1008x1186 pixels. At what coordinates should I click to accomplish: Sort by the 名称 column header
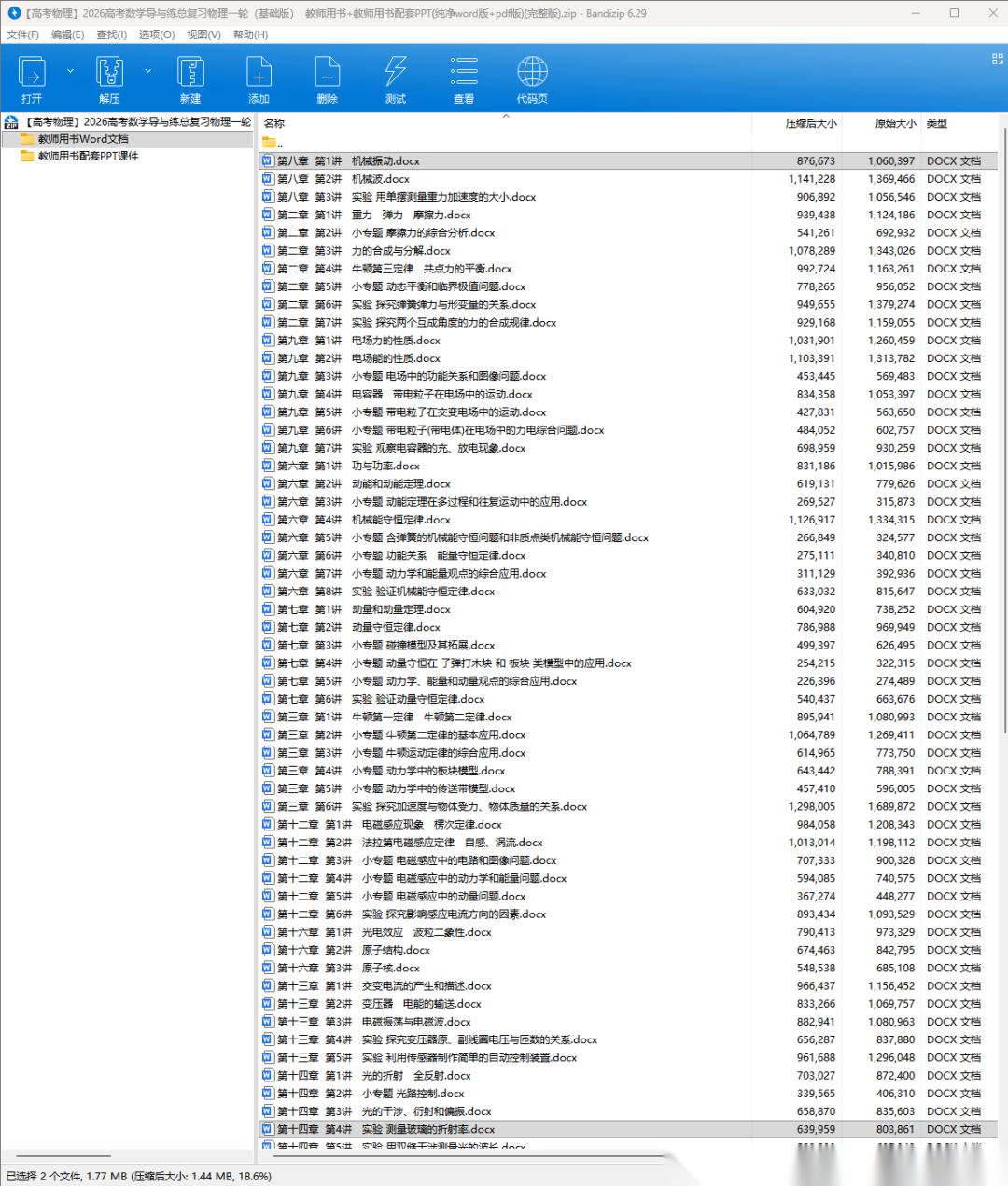point(274,123)
